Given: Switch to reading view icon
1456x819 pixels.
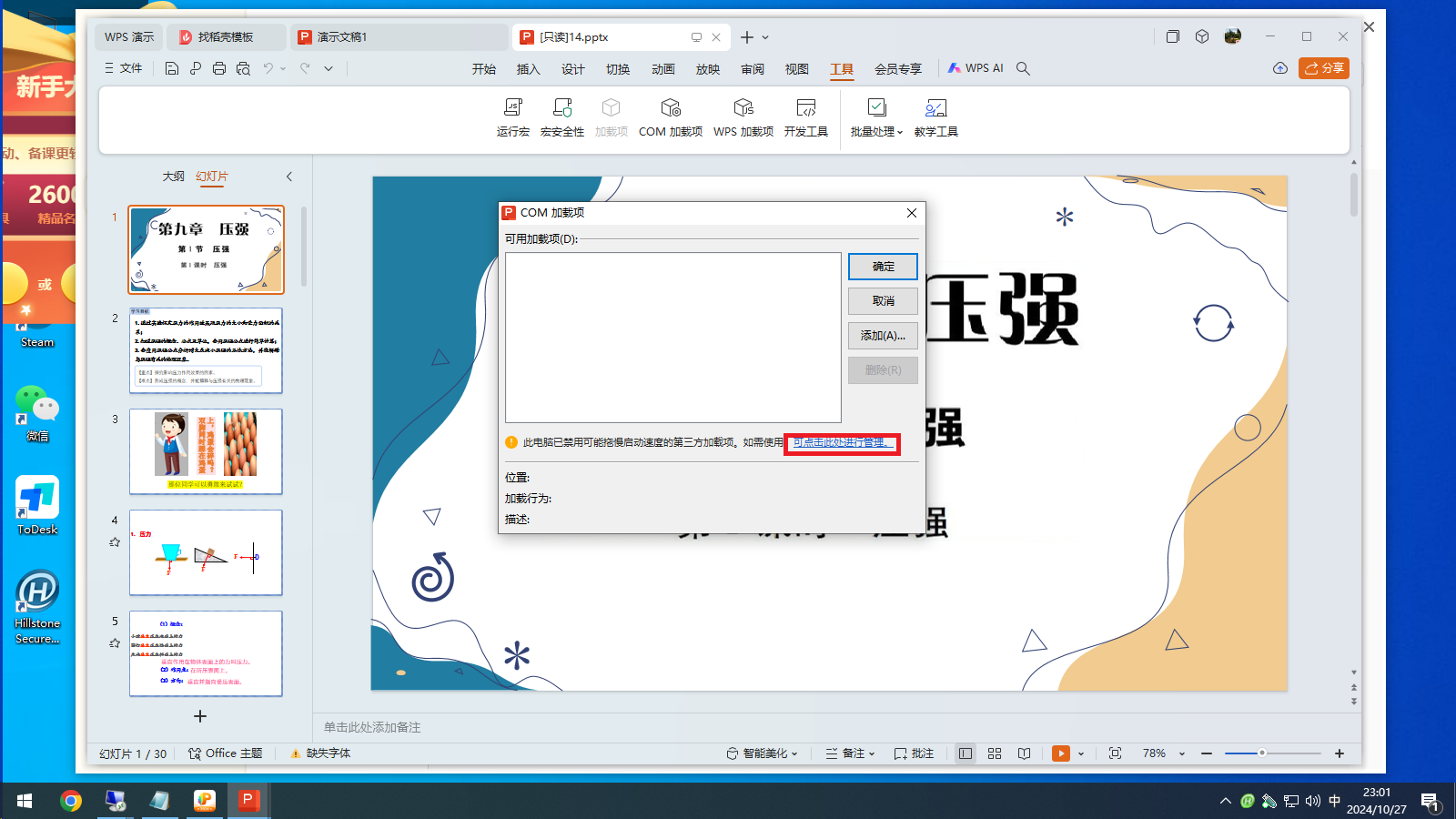Looking at the screenshot, I should pyautogui.click(x=1024, y=753).
